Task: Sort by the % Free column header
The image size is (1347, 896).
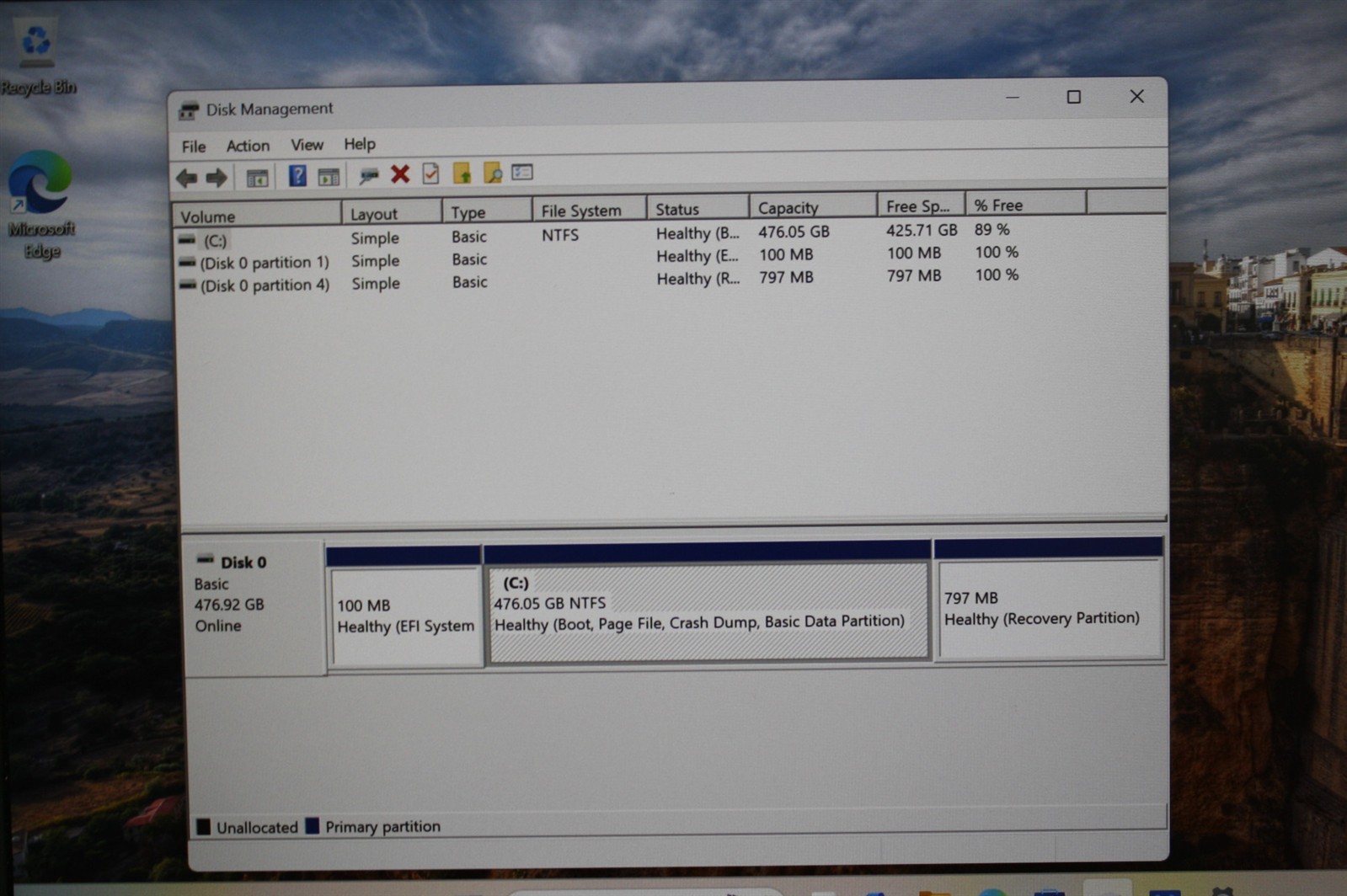Action: click(1025, 205)
